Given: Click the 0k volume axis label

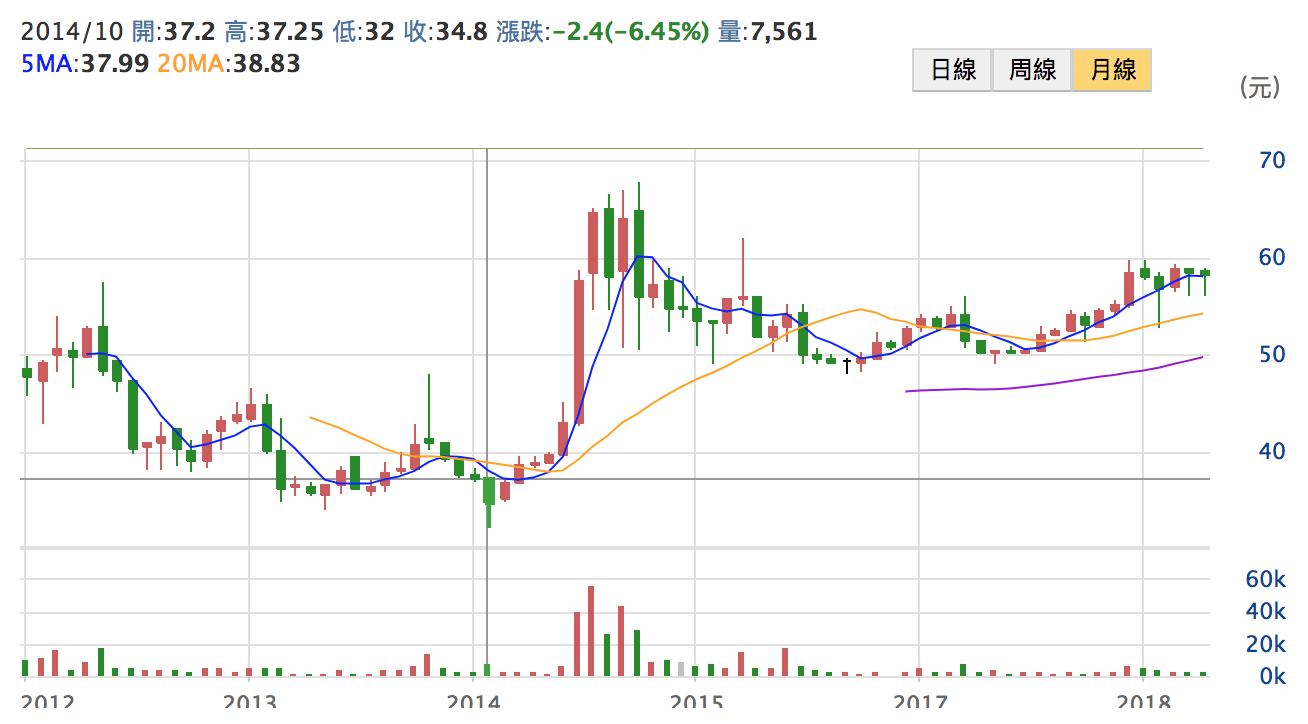Looking at the screenshot, I should pyautogui.click(x=1271, y=676).
